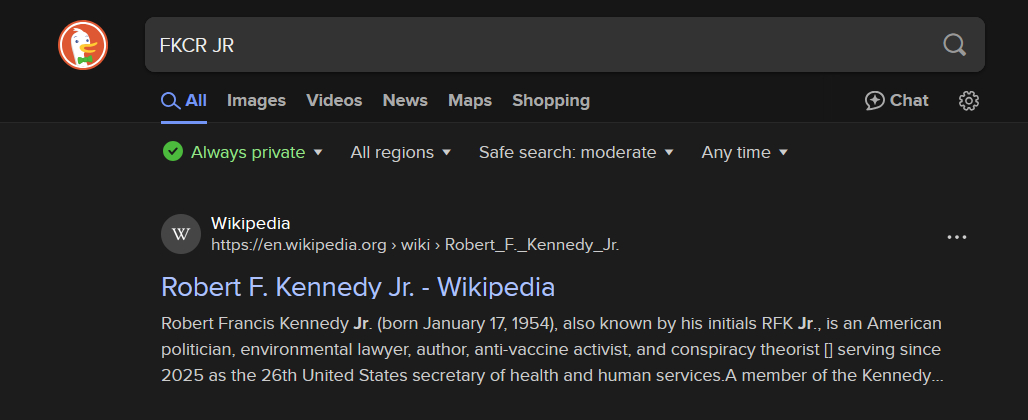Select the All results tab
Viewport: 1028px width, 420px height.
[x=184, y=101]
